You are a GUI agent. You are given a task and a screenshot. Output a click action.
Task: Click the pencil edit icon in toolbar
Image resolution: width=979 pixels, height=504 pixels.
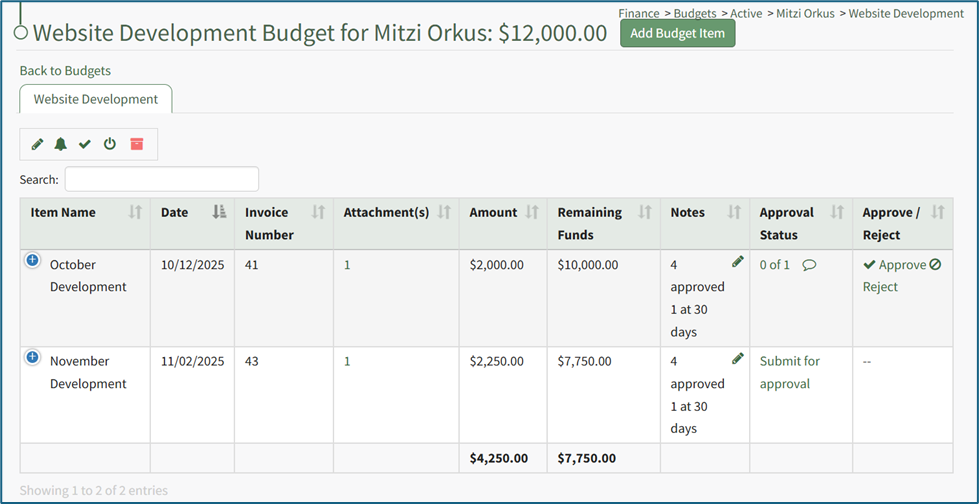coord(37,144)
